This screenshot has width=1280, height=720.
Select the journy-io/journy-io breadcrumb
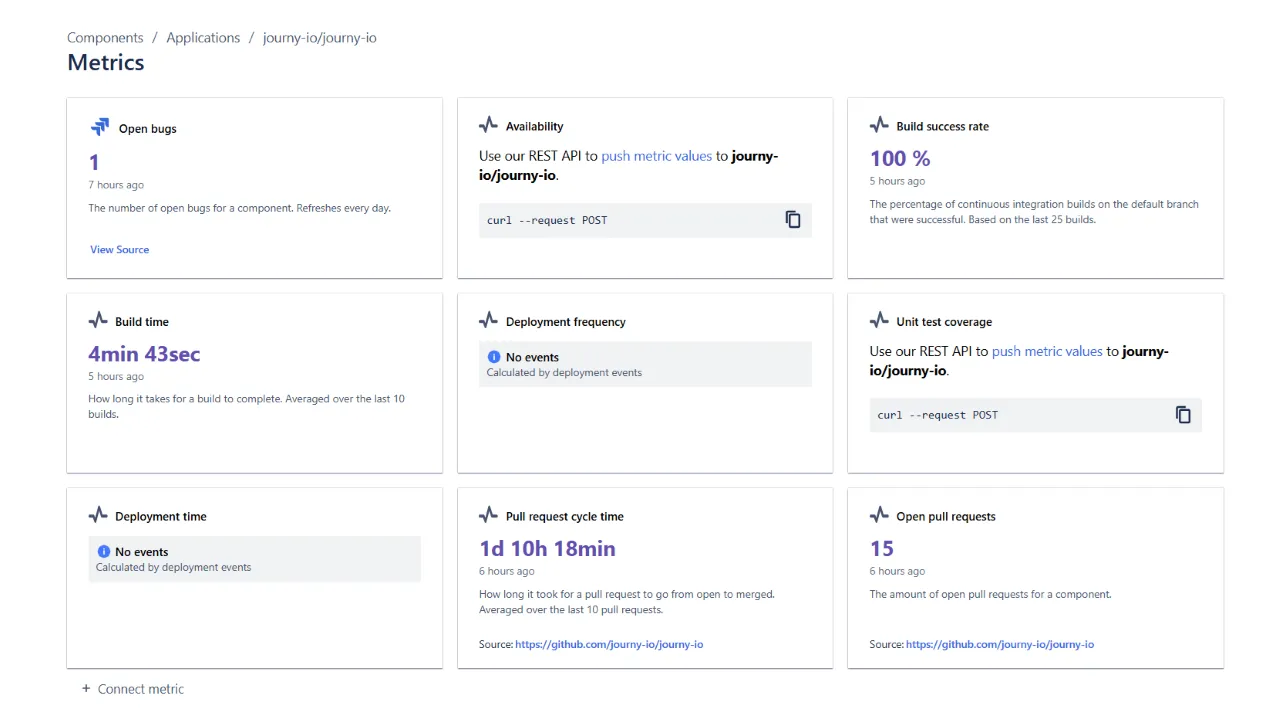[319, 37]
